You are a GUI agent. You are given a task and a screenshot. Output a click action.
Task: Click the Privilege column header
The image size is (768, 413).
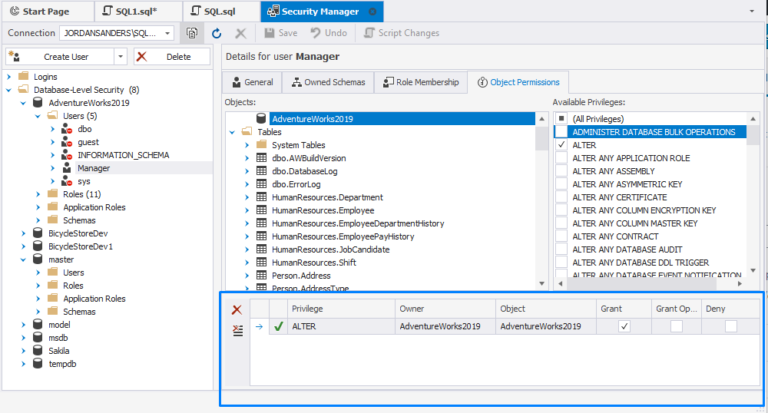(341, 309)
